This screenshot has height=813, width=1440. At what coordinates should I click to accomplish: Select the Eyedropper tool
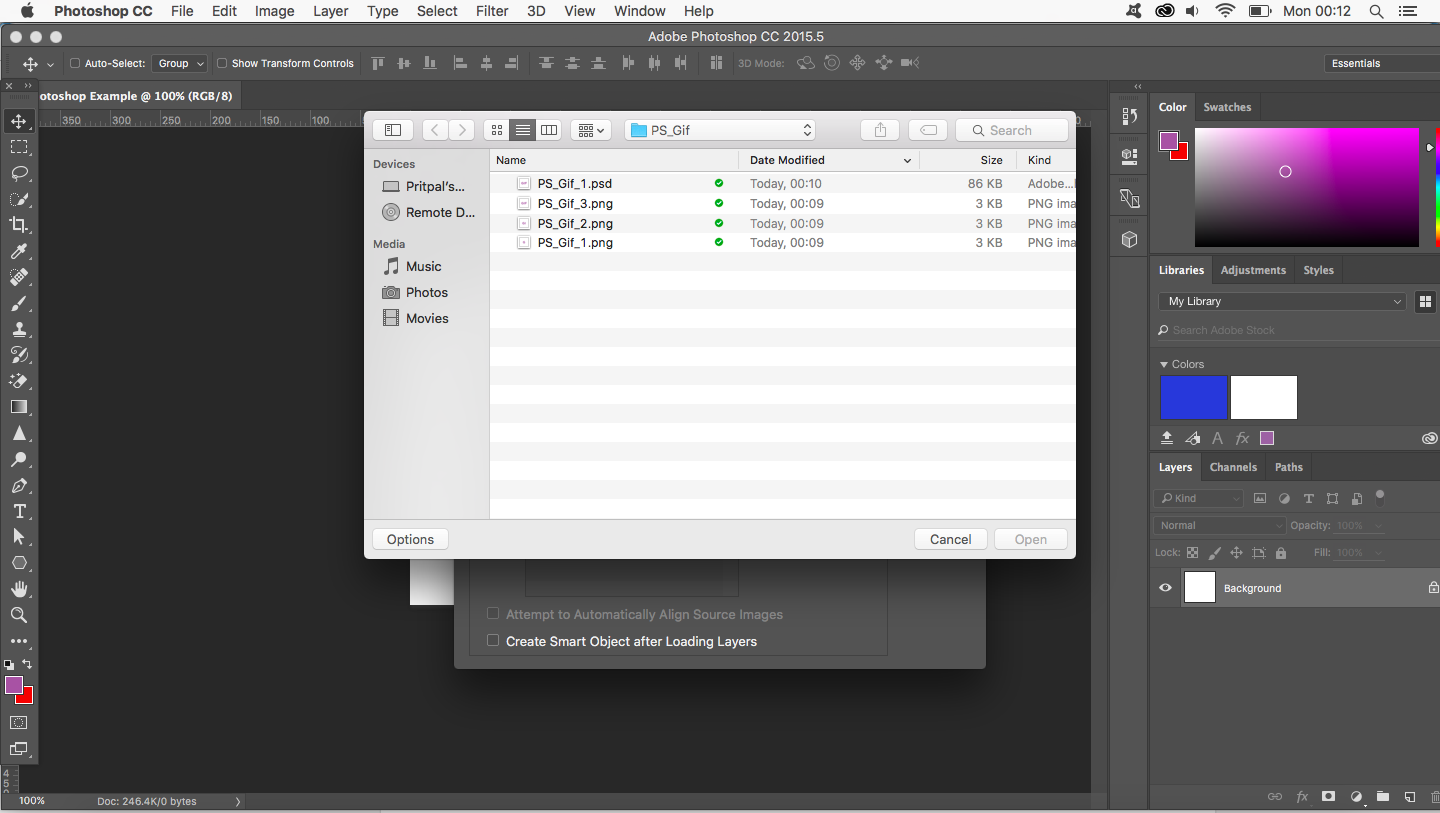coord(19,251)
